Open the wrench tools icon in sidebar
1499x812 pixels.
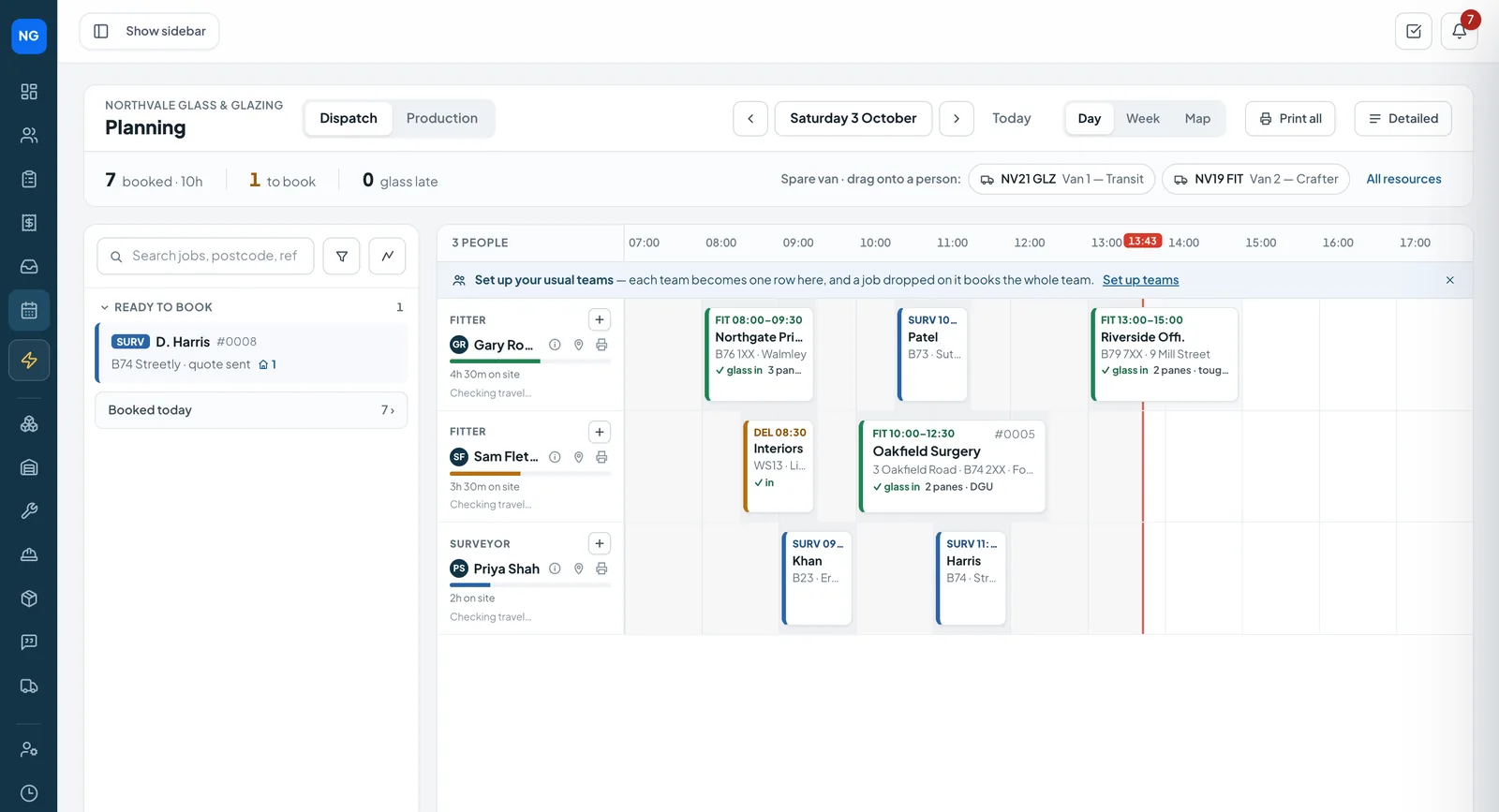(x=29, y=510)
